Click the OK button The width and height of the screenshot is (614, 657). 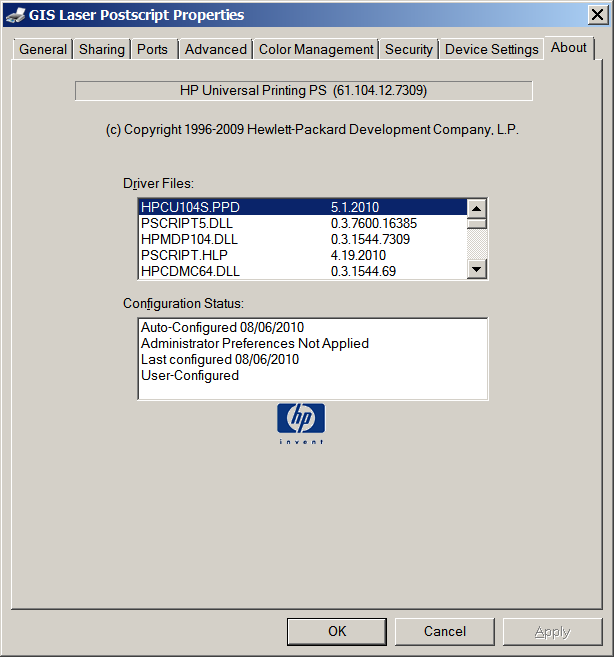point(337,631)
